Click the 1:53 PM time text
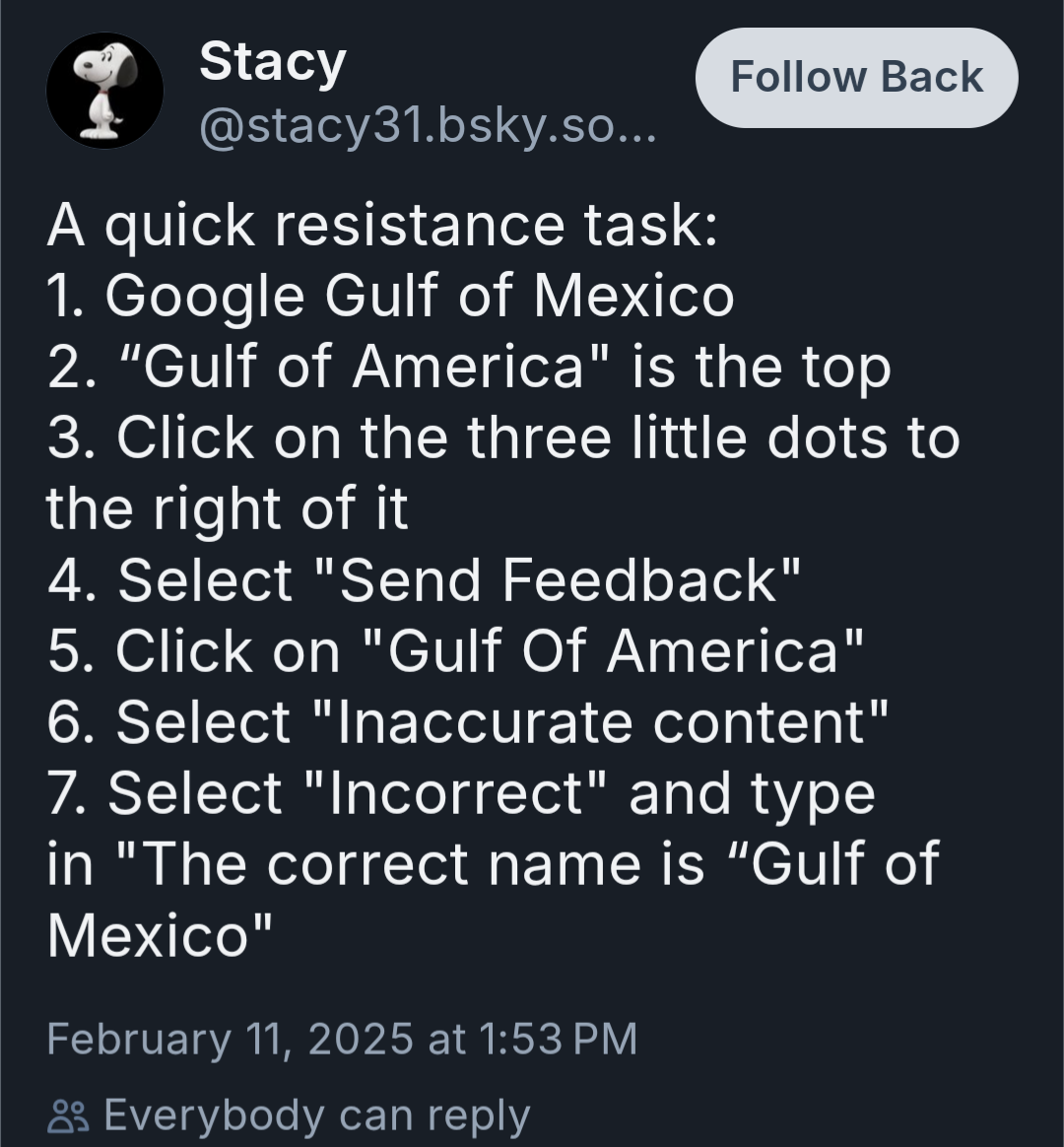Screen dimensions: 1064x1147 pyautogui.click(x=560, y=1040)
